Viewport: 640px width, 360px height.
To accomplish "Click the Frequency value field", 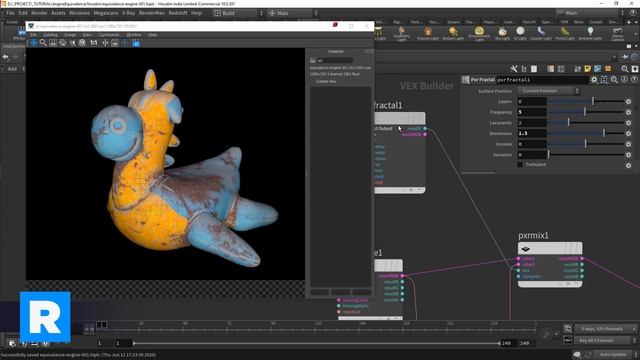I will (532, 112).
